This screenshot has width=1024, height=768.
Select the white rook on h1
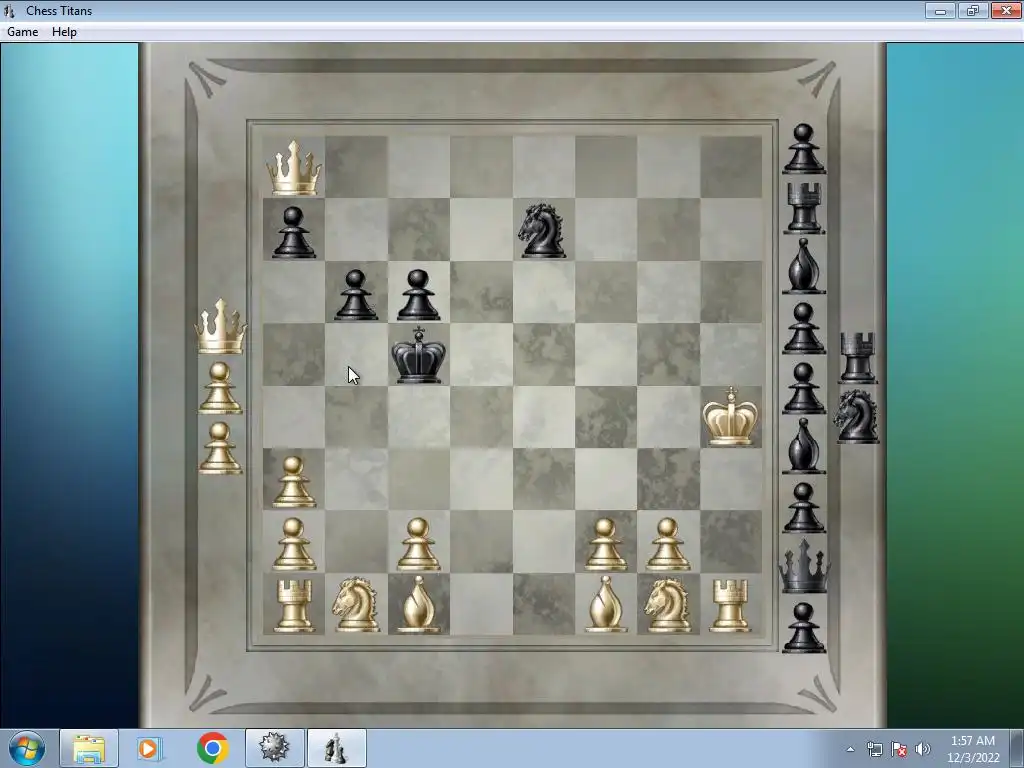tap(730, 606)
